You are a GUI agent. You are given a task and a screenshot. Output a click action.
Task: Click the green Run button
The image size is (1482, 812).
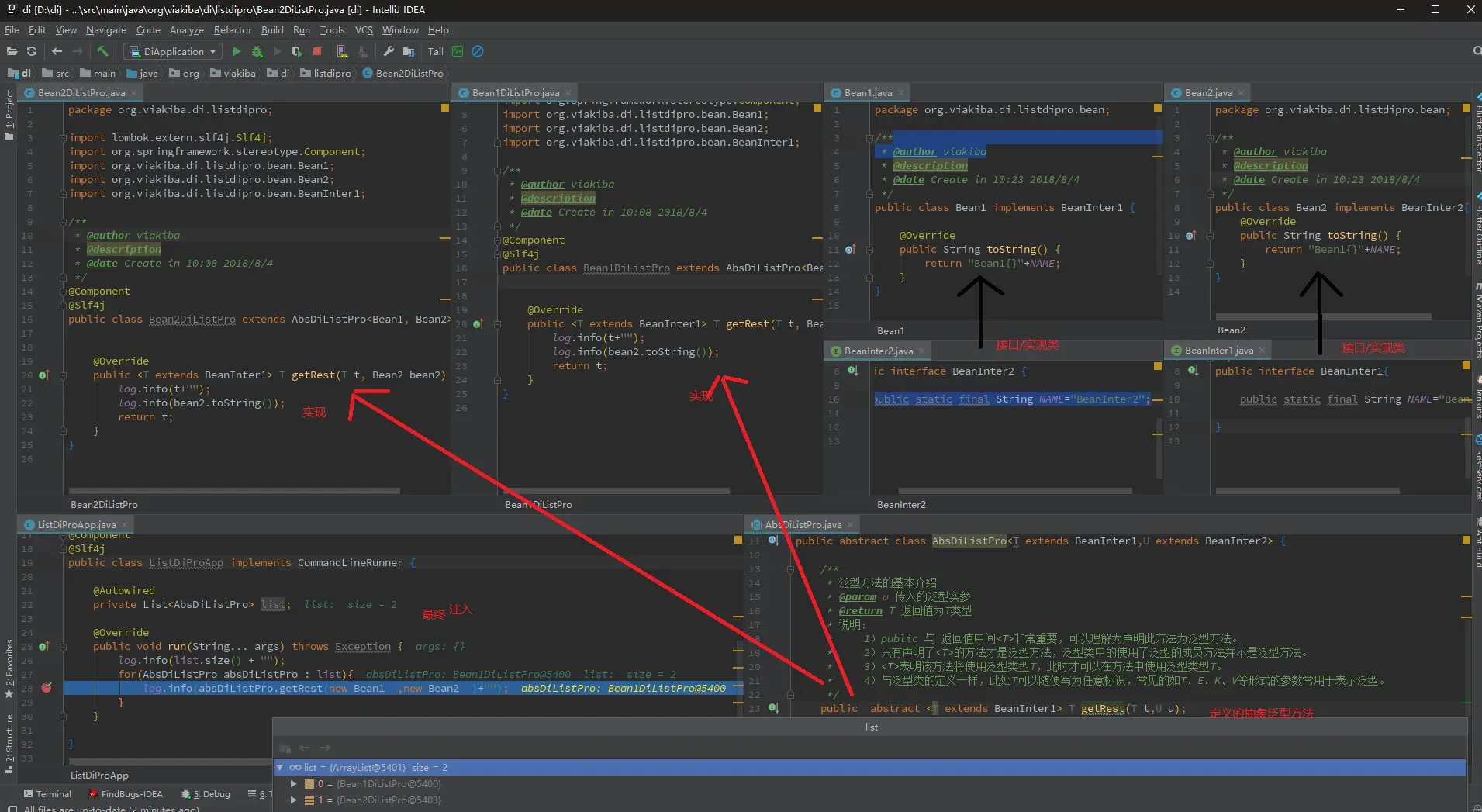(x=237, y=51)
